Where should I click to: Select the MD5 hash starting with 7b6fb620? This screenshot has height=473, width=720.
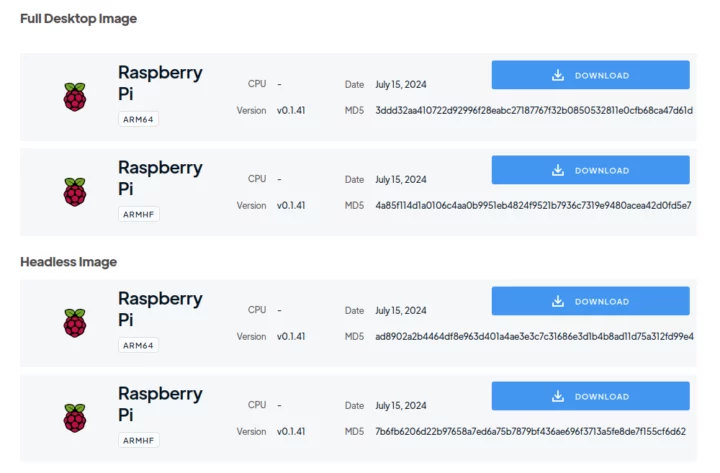click(x=530, y=432)
